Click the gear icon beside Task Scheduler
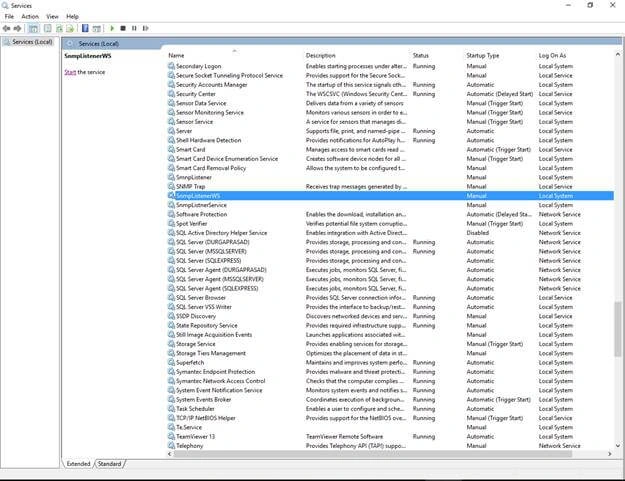Image resolution: width=625 pixels, height=481 pixels. tap(171, 409)
